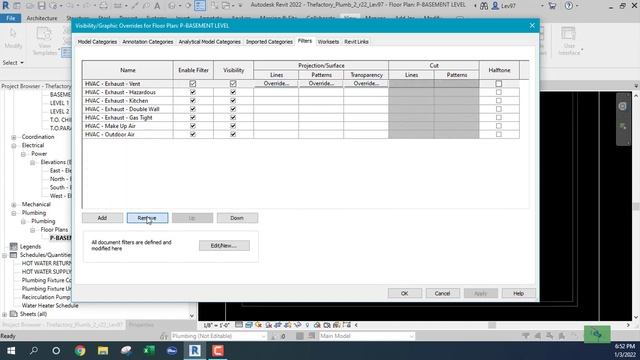Click the Detail Level icon in view control bar
Screen dimensions: 640x360
[x=239, y=325]
